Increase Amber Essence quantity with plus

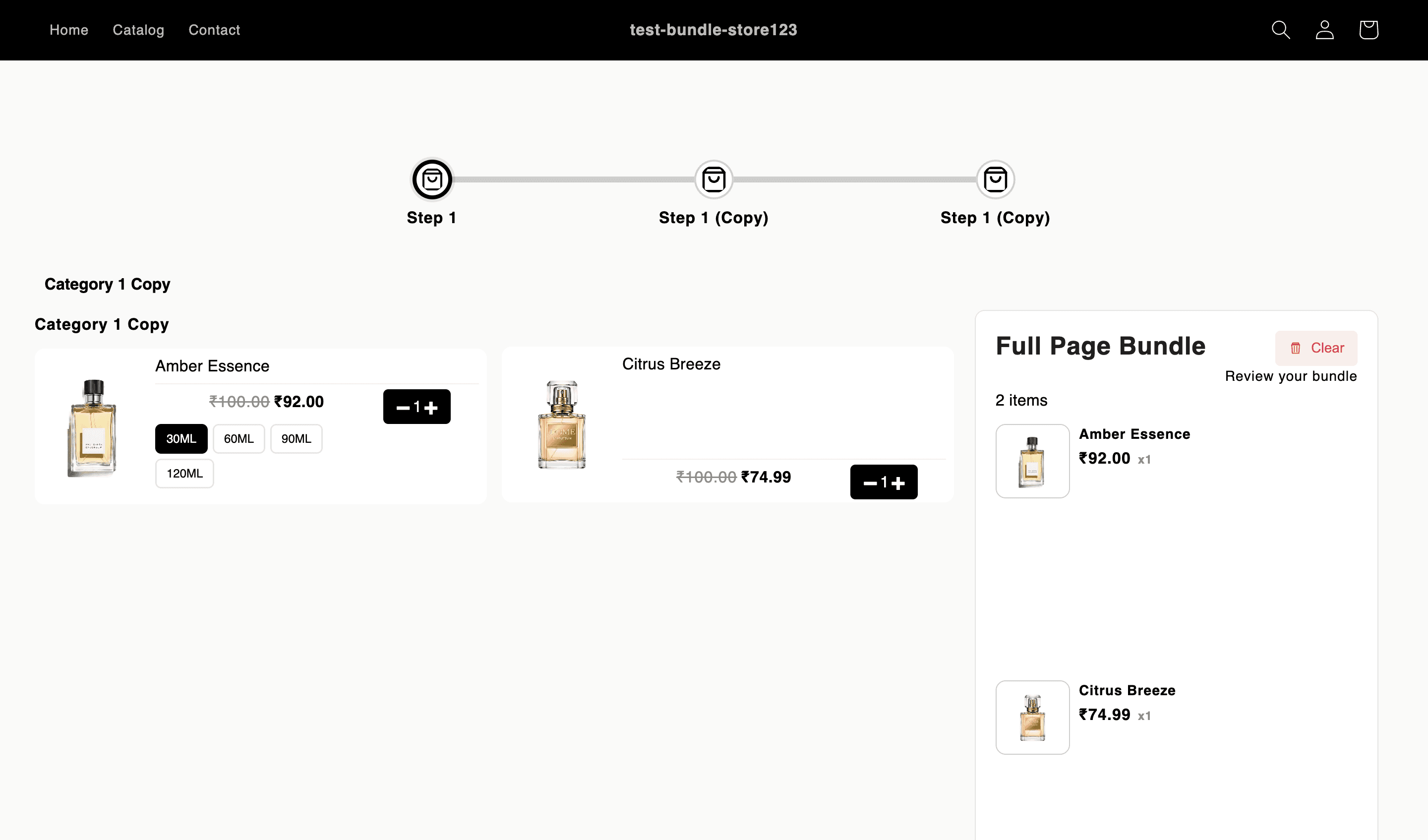(x=431, y=408)
